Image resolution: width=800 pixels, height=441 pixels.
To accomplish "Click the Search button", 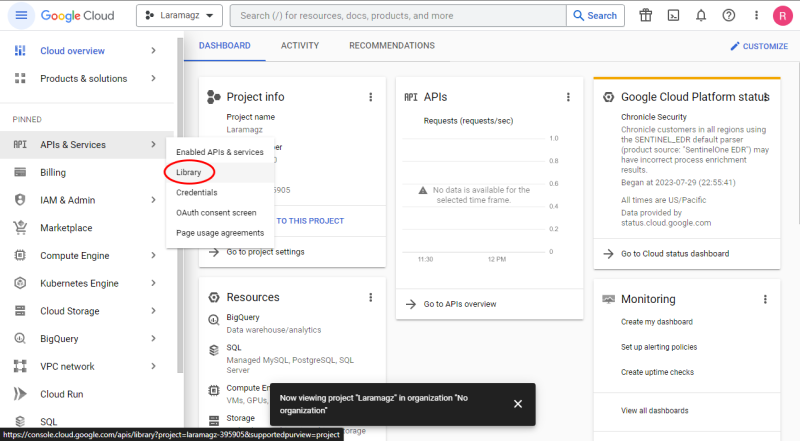I will tap(595, 15).
